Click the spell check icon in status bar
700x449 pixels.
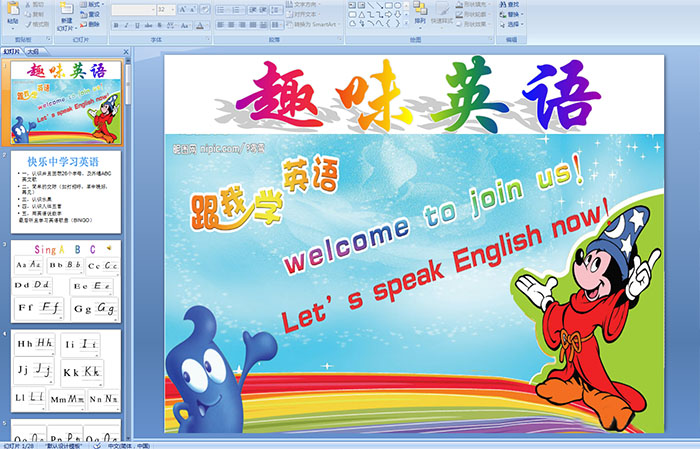tap(97, 445)
